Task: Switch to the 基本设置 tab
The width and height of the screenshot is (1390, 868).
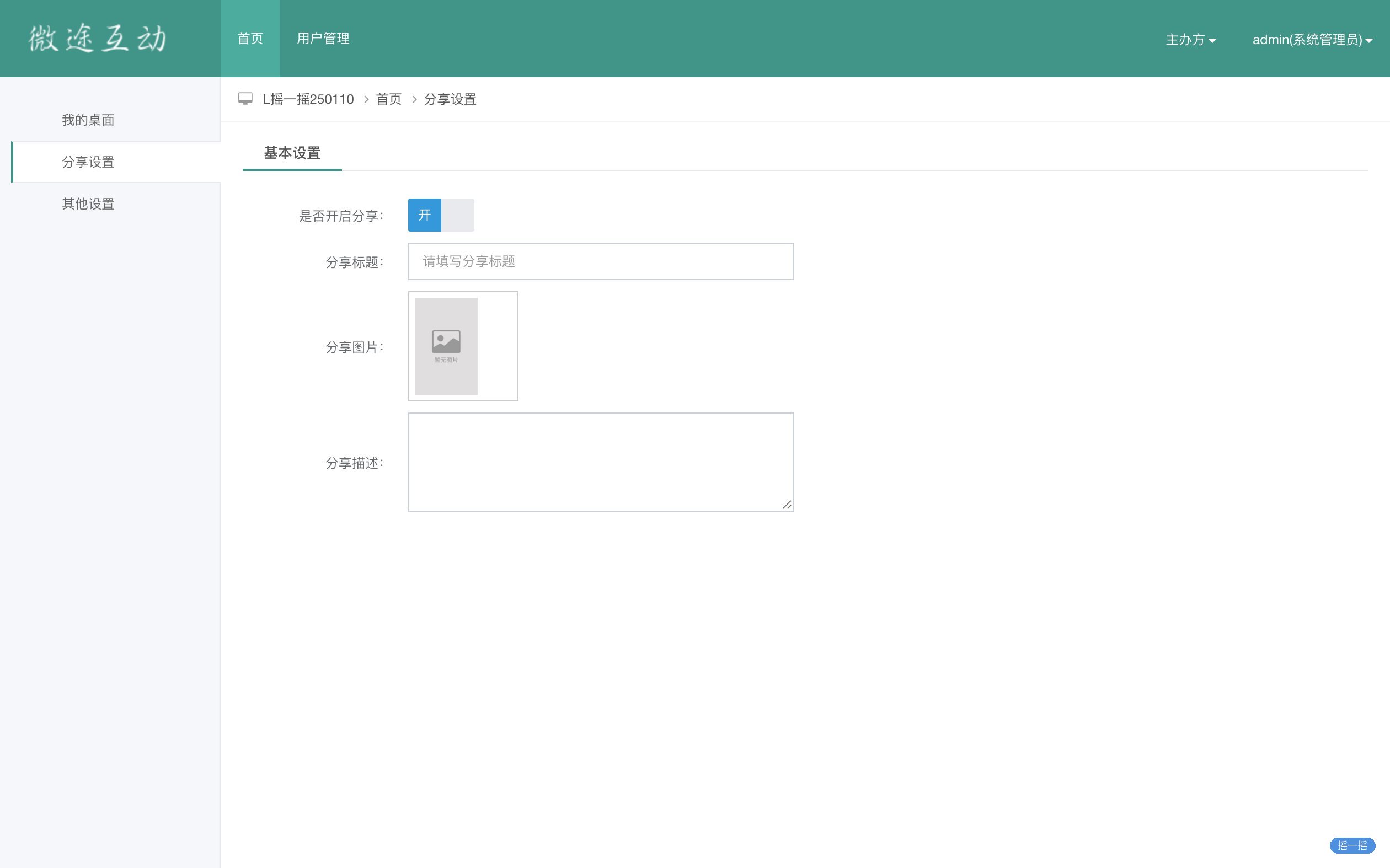Action: click(x=292, y=153)
